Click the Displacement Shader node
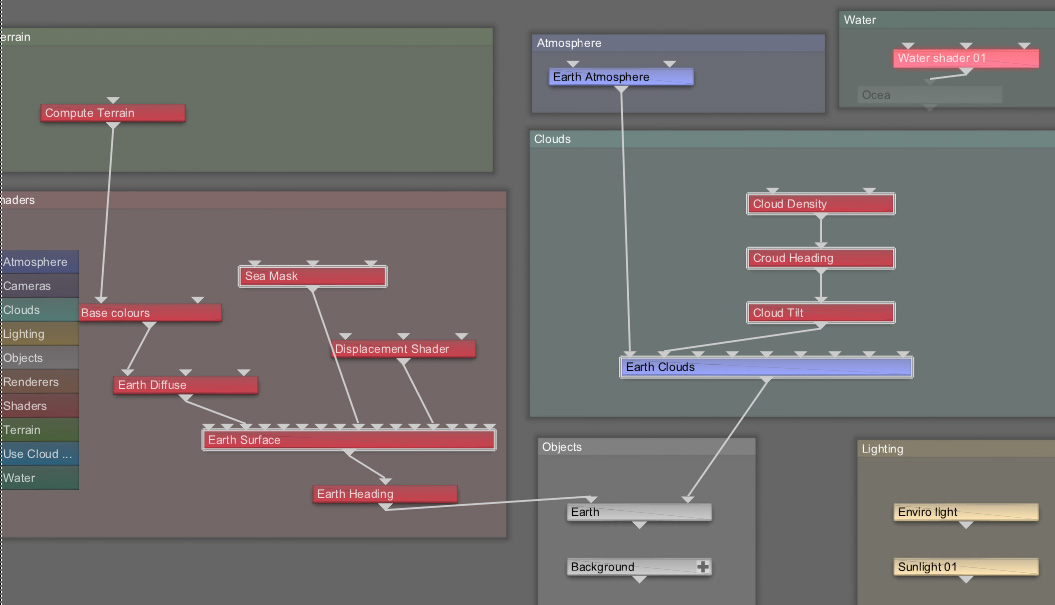Viewport: 1055px width, 605px height. click(403, 349)
